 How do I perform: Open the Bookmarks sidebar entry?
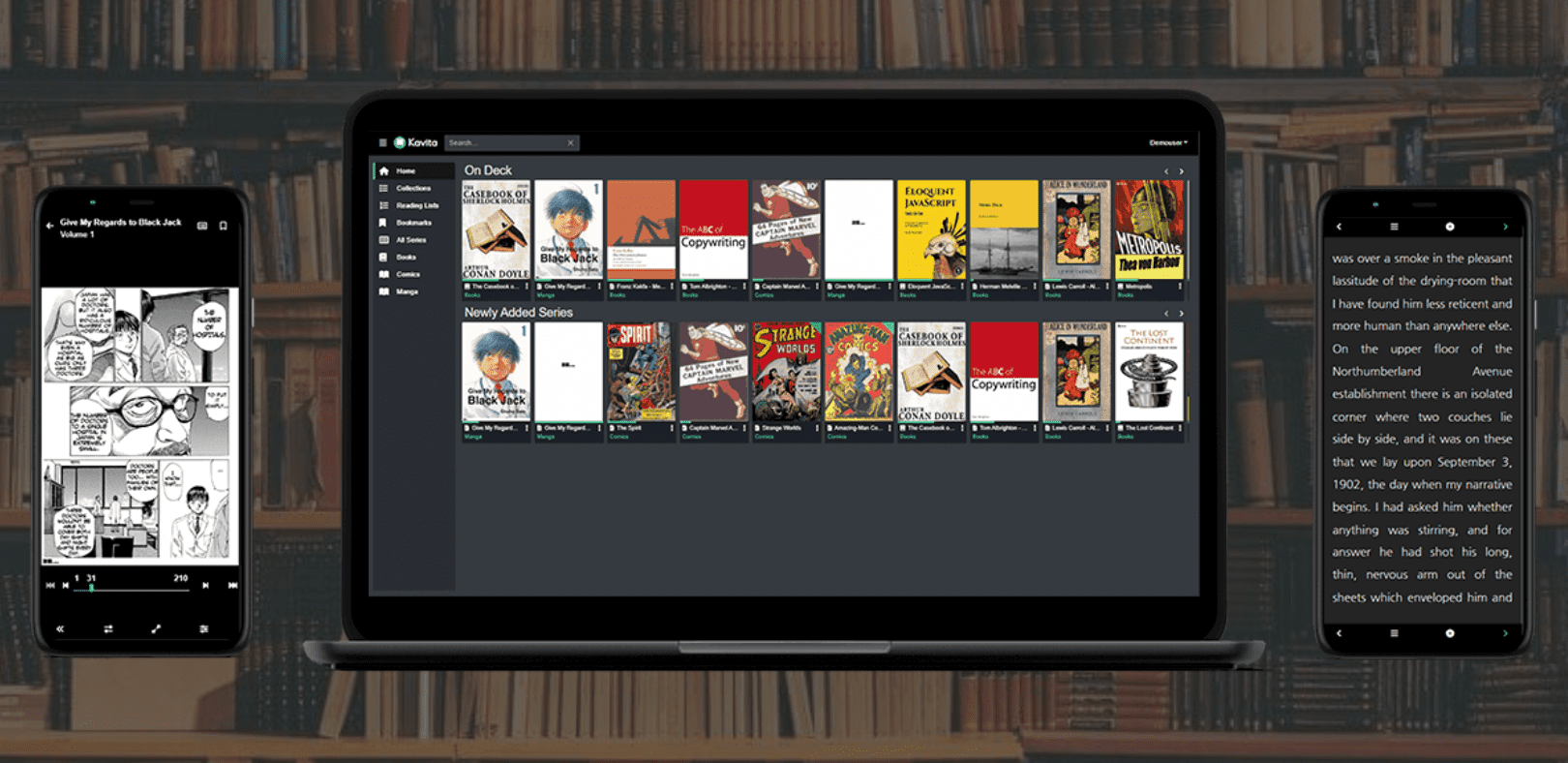pyautogui.click(x=413, y=223)
